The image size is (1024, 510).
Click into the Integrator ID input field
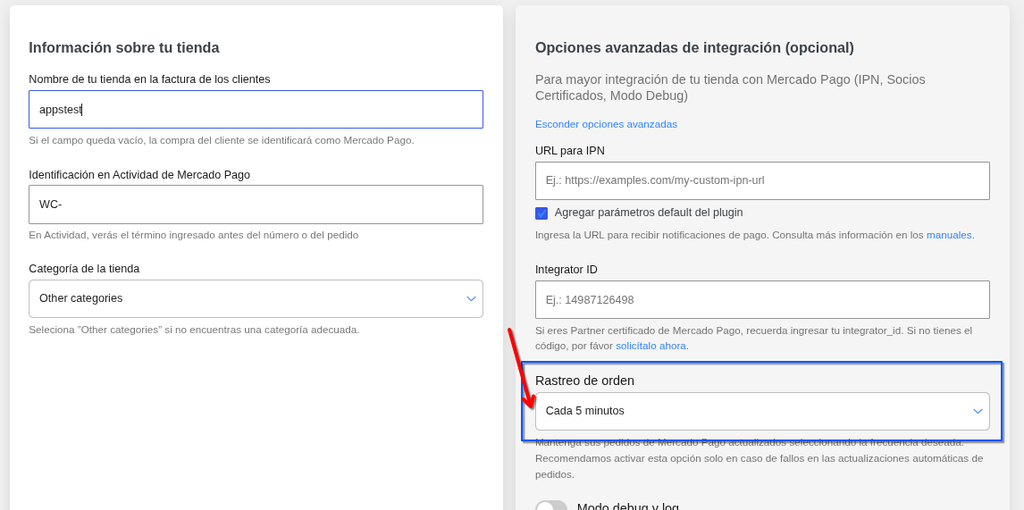tap(762, 300)
